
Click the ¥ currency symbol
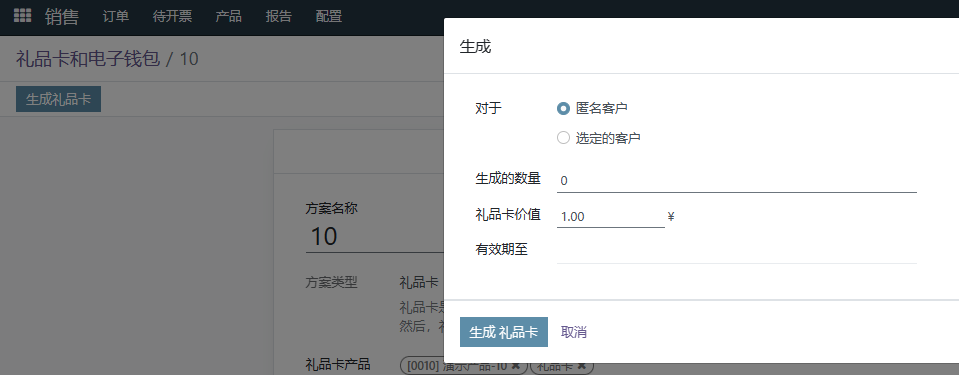[671, 217]
